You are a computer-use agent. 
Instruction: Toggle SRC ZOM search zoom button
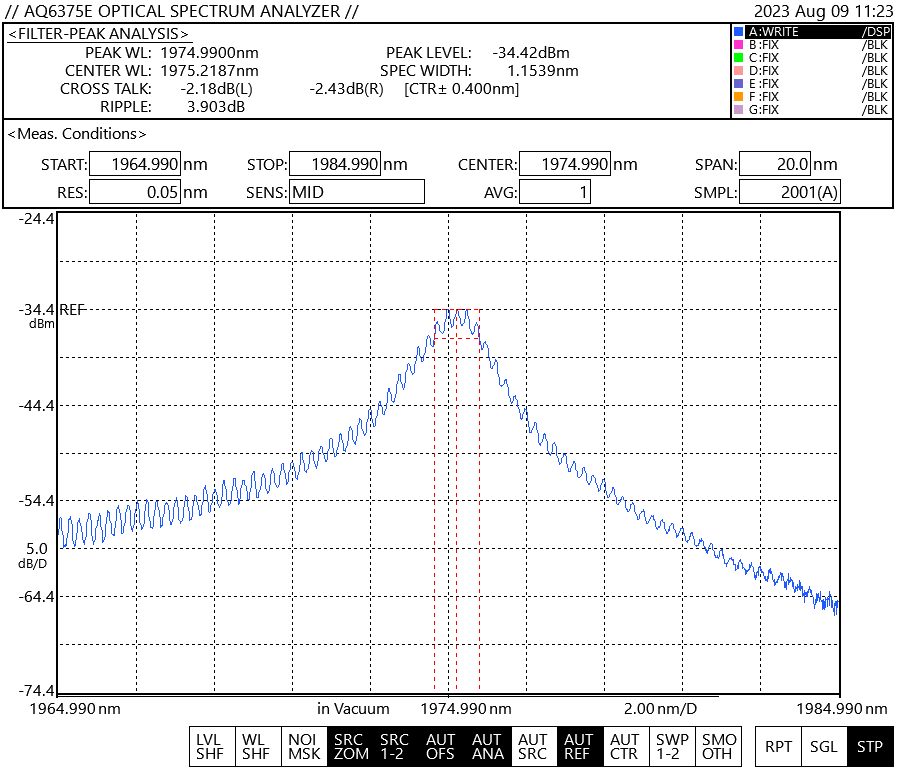[x=350, y=747]
